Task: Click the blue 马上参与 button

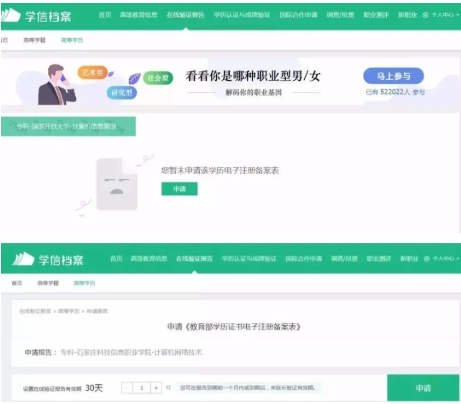Action: coord(394,76)
